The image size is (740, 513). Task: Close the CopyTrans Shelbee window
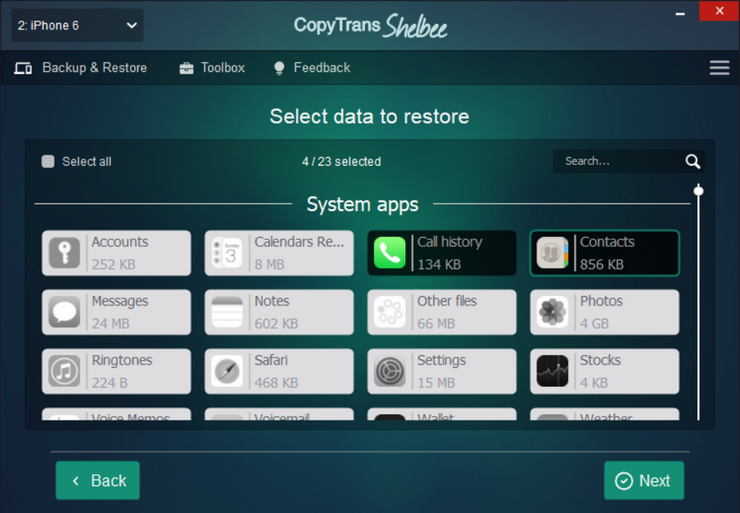pyautogui.click(x=719, y=10)
